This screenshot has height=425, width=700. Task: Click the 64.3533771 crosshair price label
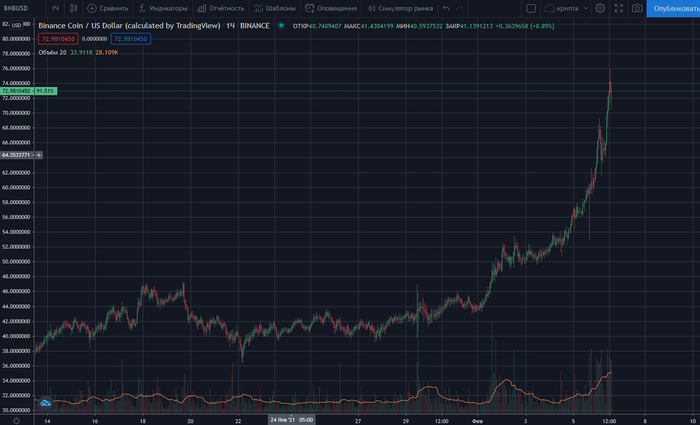pos(16,155)
